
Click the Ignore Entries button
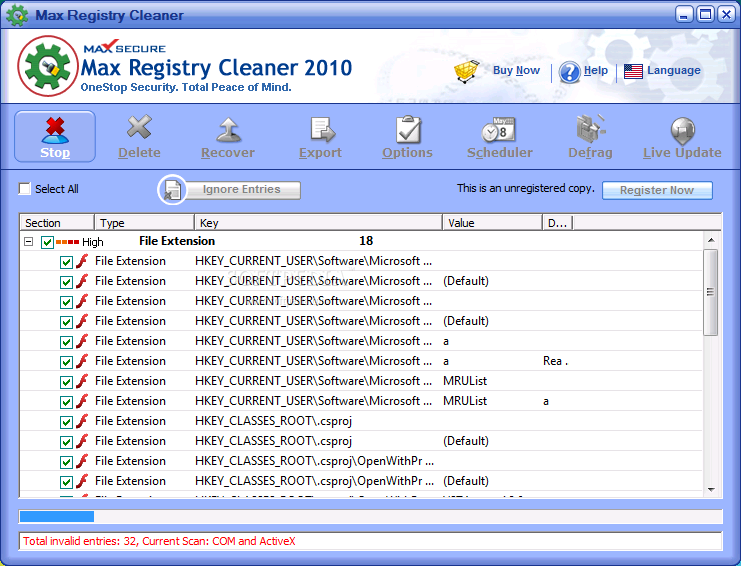[241, 189]
